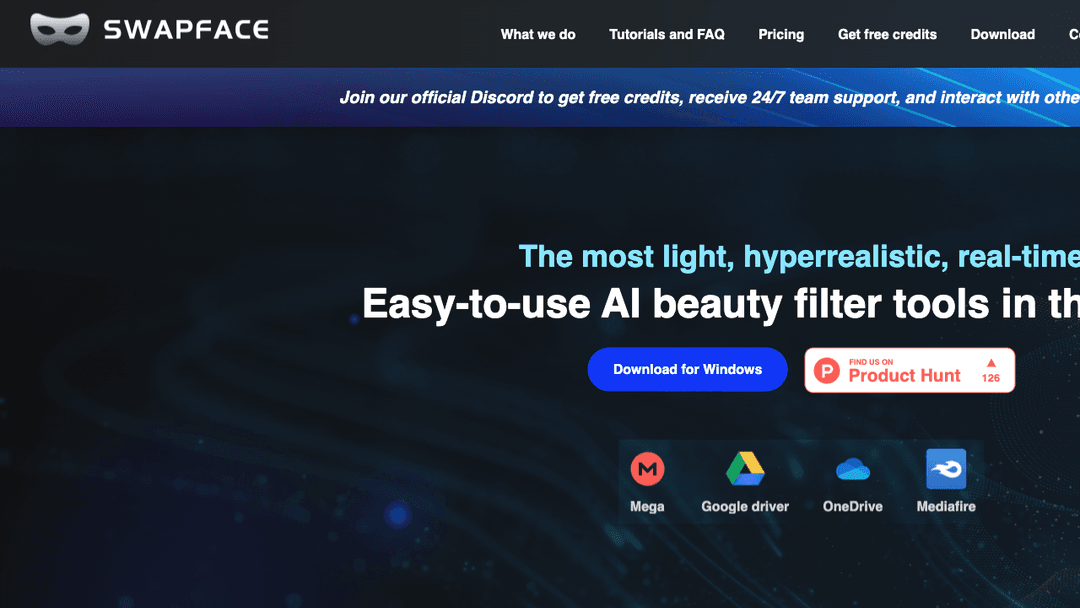Click the Google driver text label

click(x=745, y=506)
